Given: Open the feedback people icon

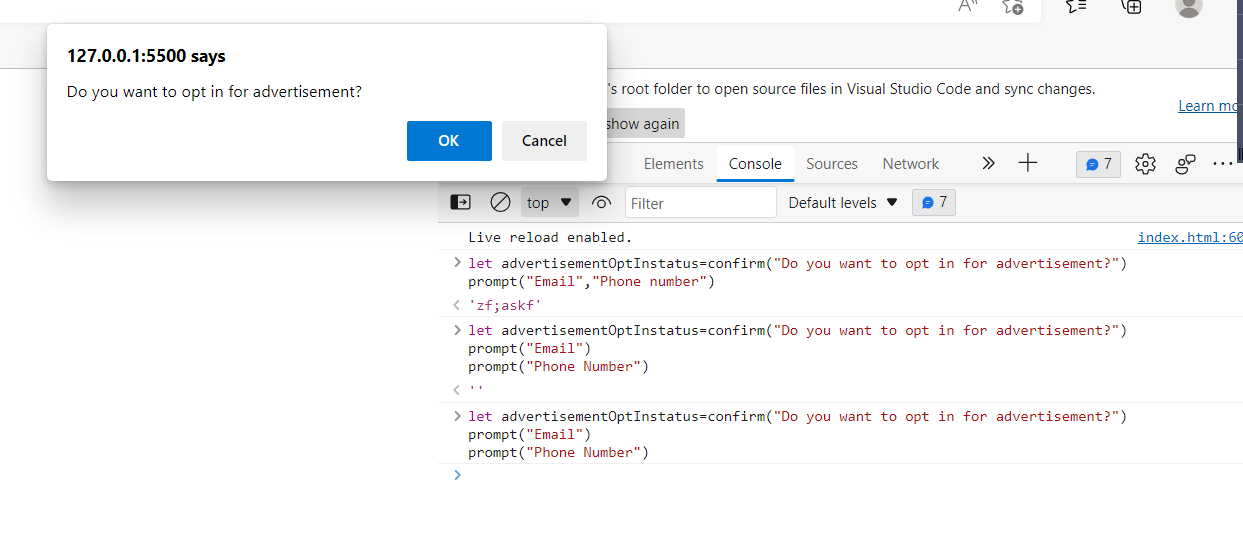Looking at the screenshot, I should pyautogui.click(x=1186, y=164).
